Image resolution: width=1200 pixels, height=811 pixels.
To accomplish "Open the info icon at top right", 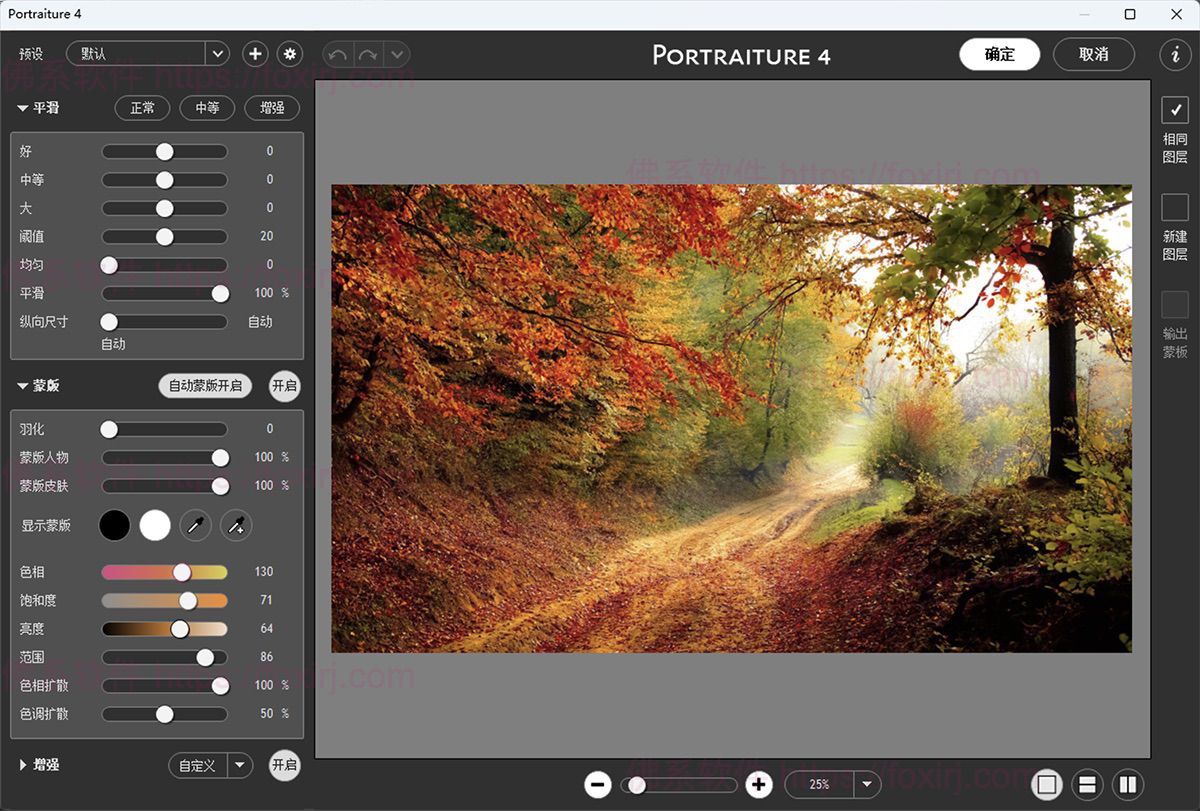I will (1175, 54).
